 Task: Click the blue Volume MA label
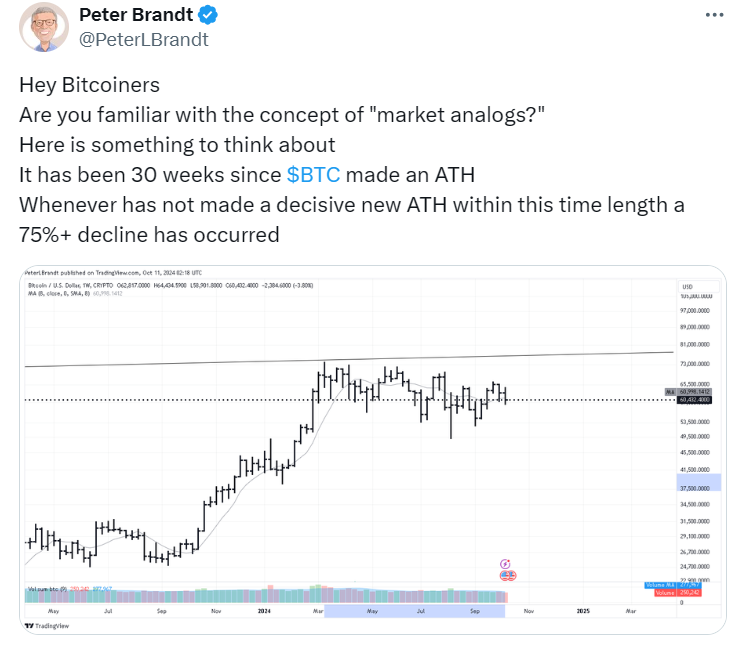[673, 585]
